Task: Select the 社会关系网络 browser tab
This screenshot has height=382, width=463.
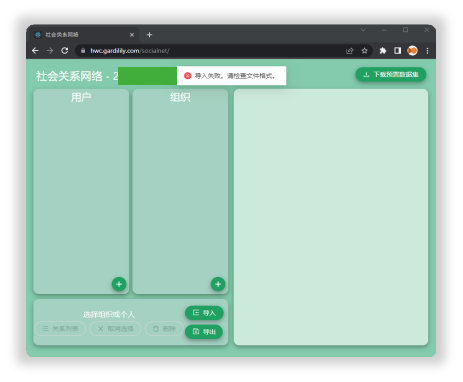Action: pos(84,35)
